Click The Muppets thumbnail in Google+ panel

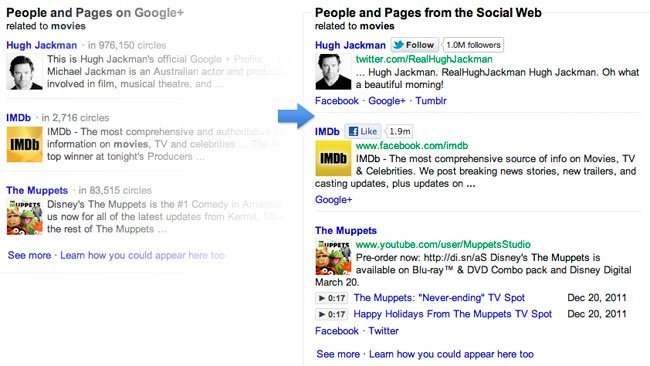(x=24, y=217)
